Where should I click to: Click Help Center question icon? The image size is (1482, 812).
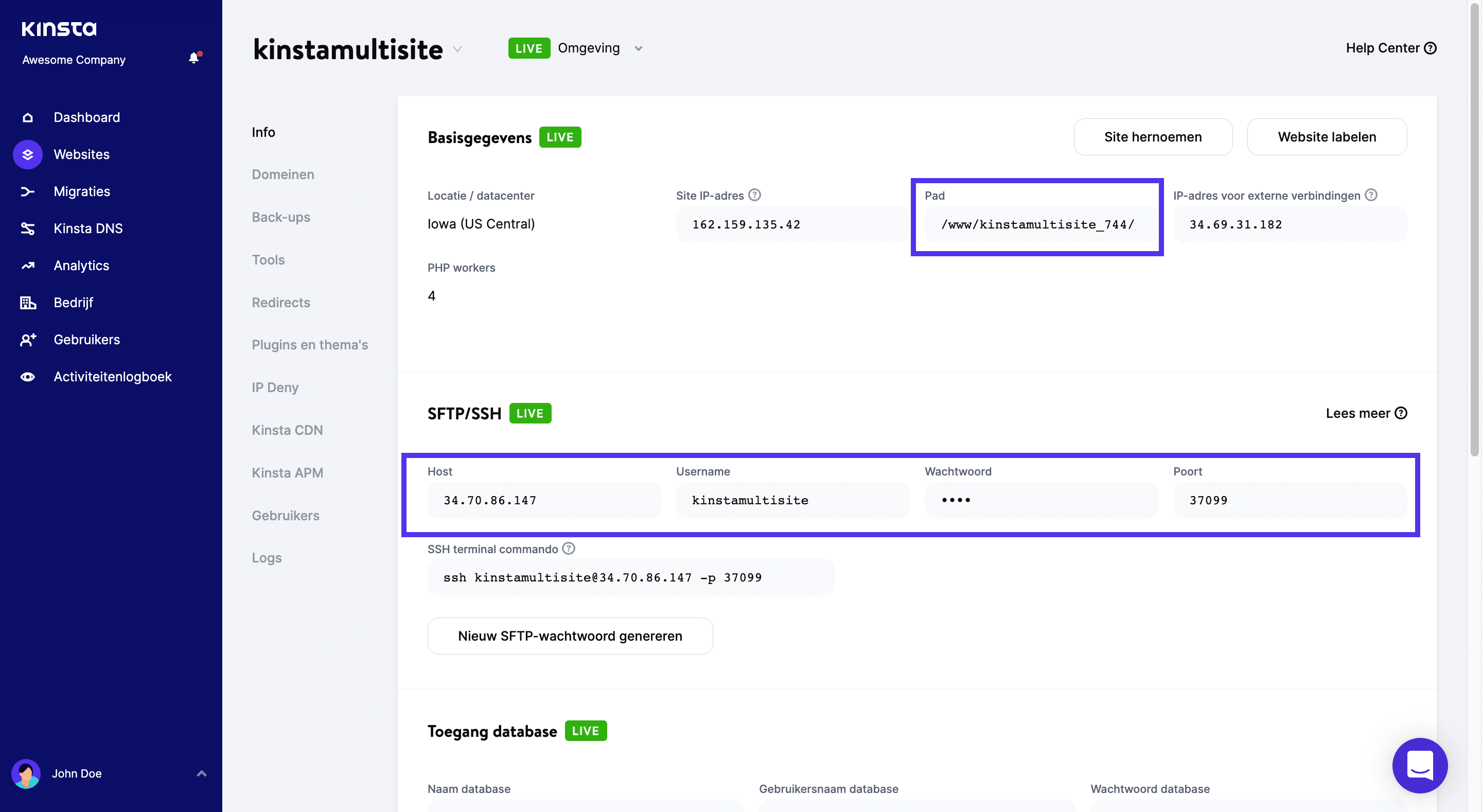pos(1430,48)
